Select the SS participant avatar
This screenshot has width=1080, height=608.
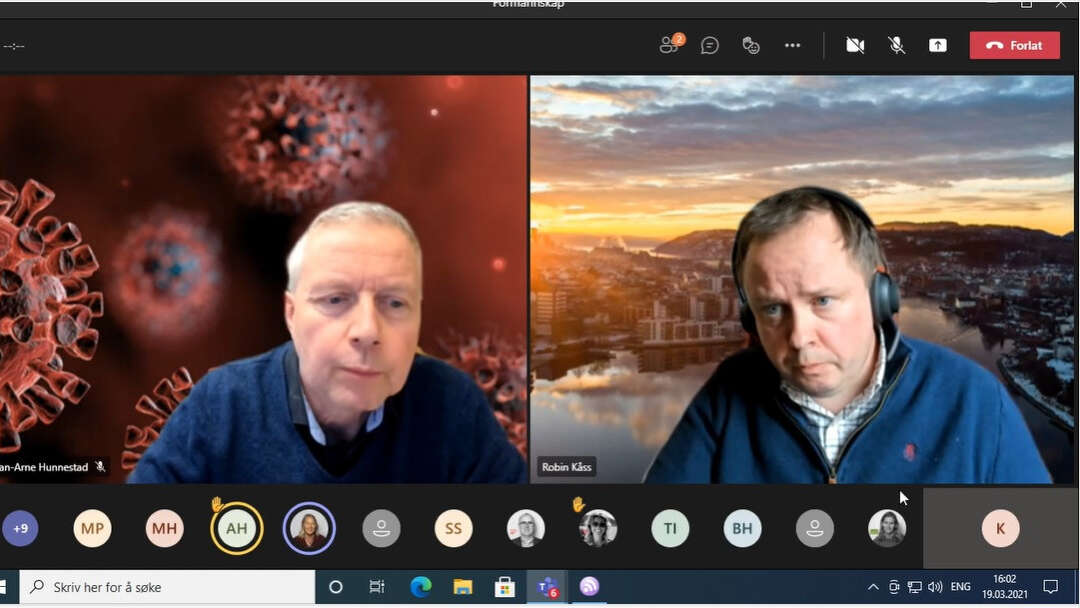click(x=453, y=528)
